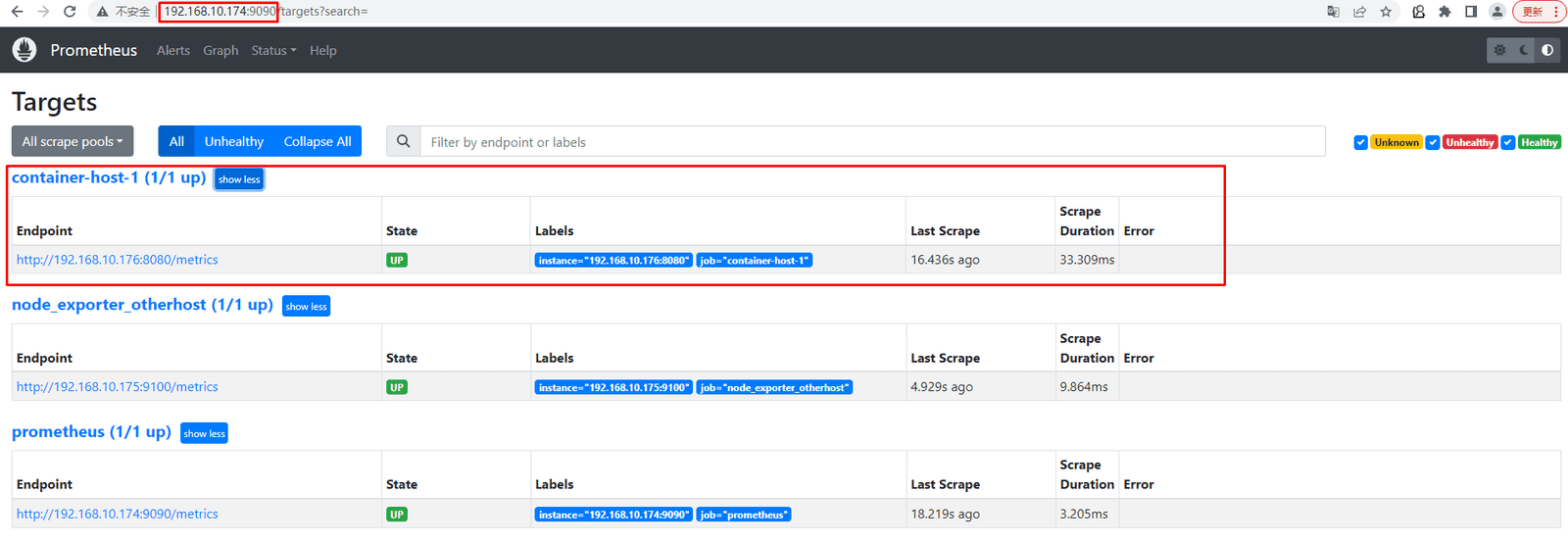Click the job="node_exporter_otherhost" label
This screenshot has height=542, width=1568.
(774, 387)
